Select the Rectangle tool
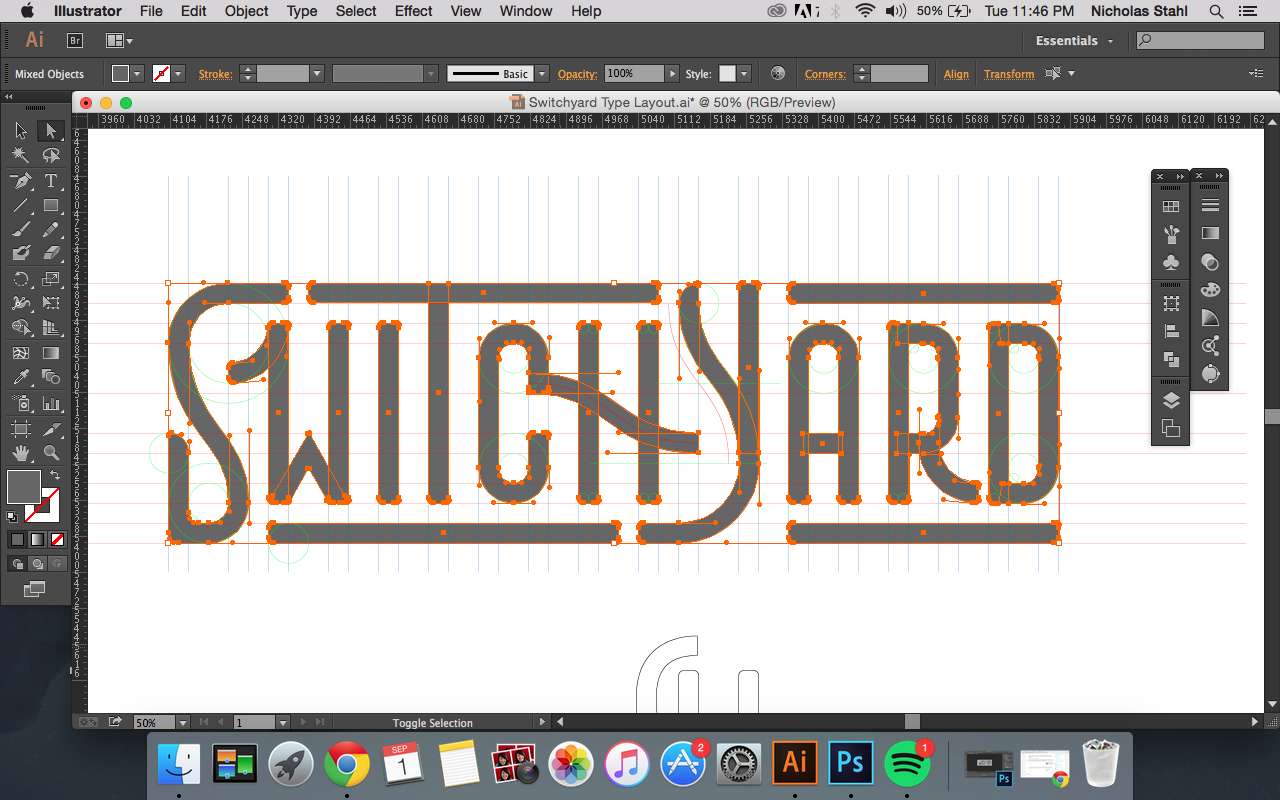This screenshot has width=1280, height=800. [51, 206]
